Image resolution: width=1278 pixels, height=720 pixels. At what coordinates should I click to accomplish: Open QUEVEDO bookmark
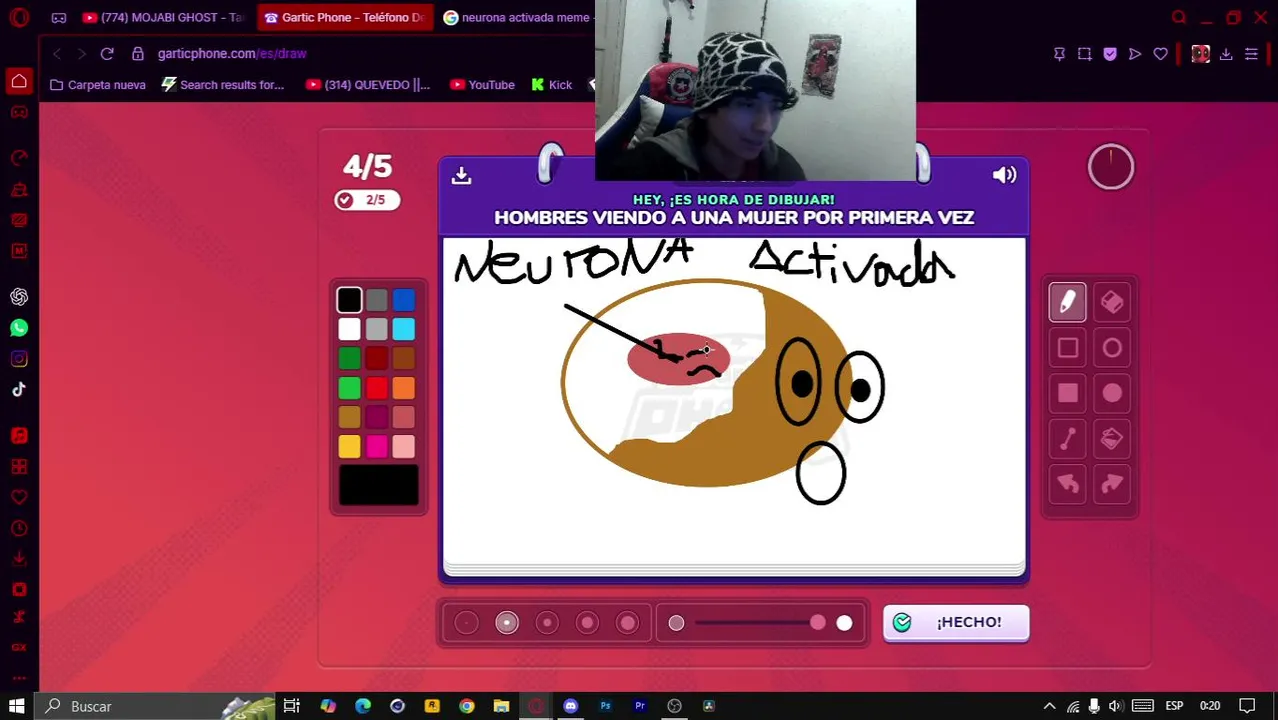pyautogui.click(x=368, y=85)
